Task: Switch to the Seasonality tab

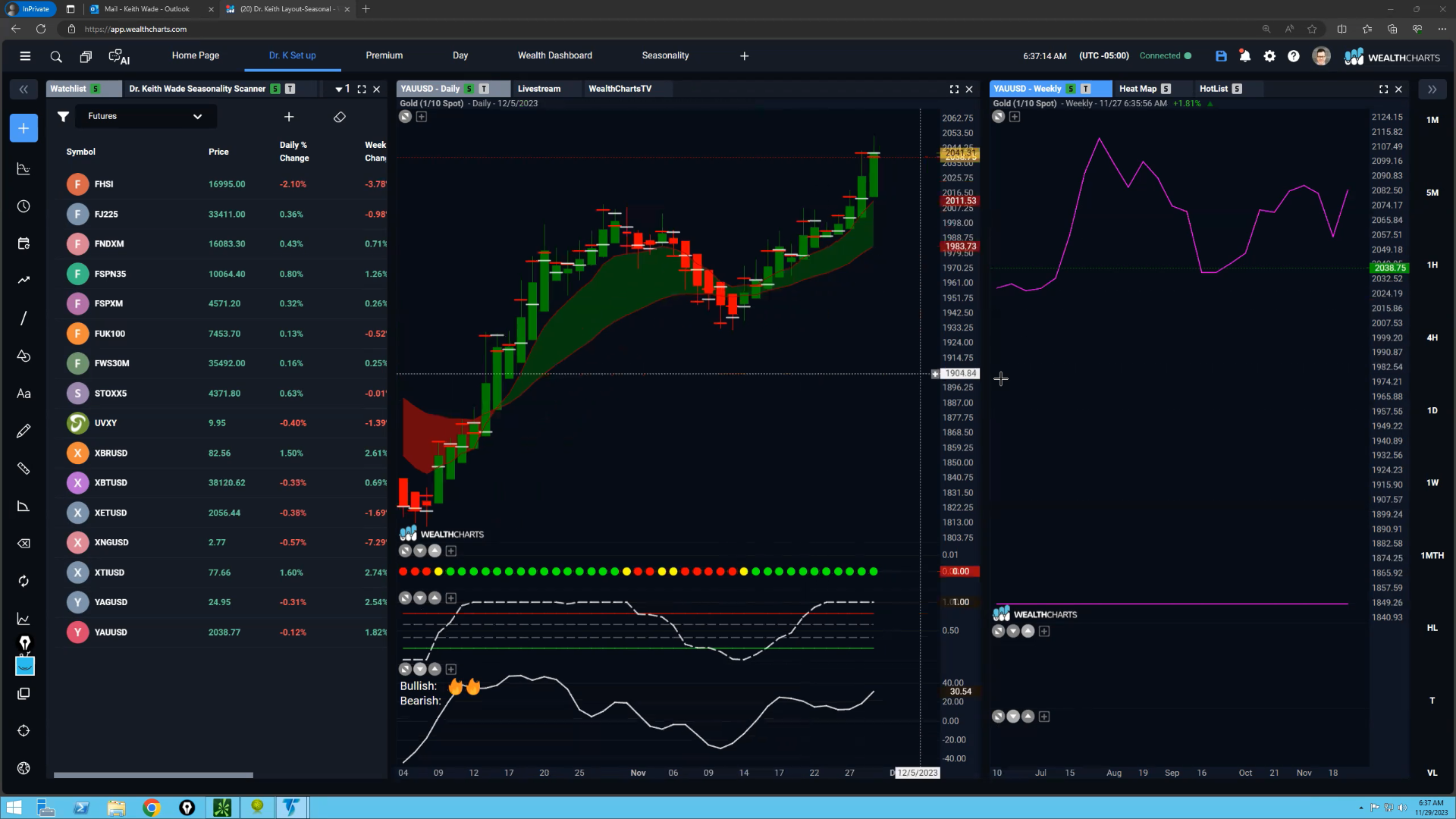Action: [665, 55]
